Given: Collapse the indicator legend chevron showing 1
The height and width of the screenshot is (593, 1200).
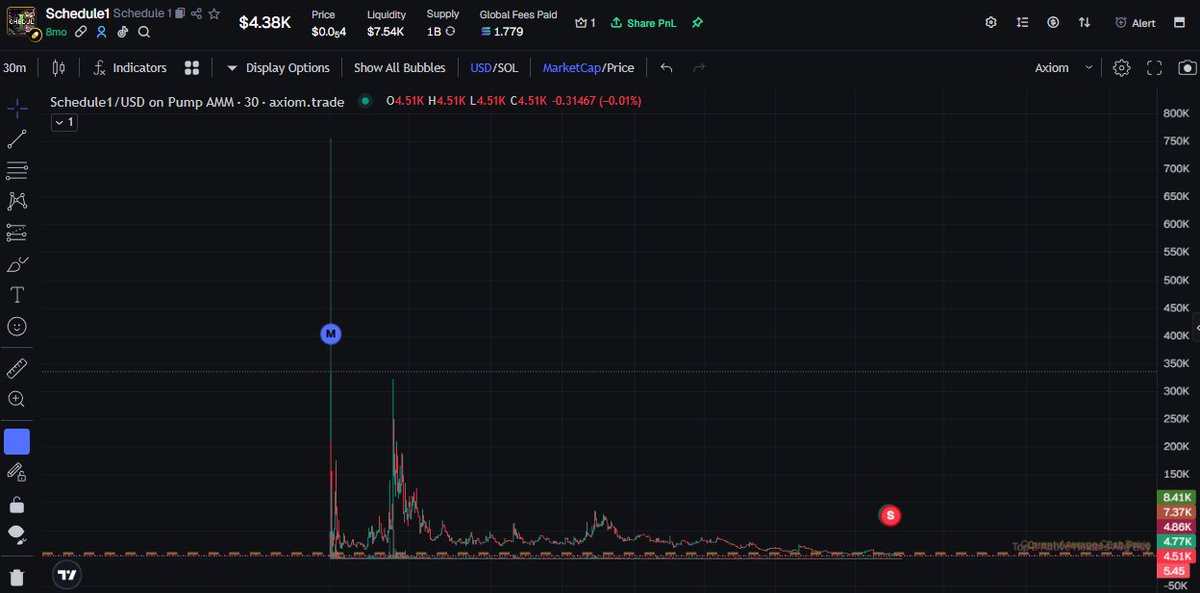Looking at the screenshot, I should tap(64, 122).
